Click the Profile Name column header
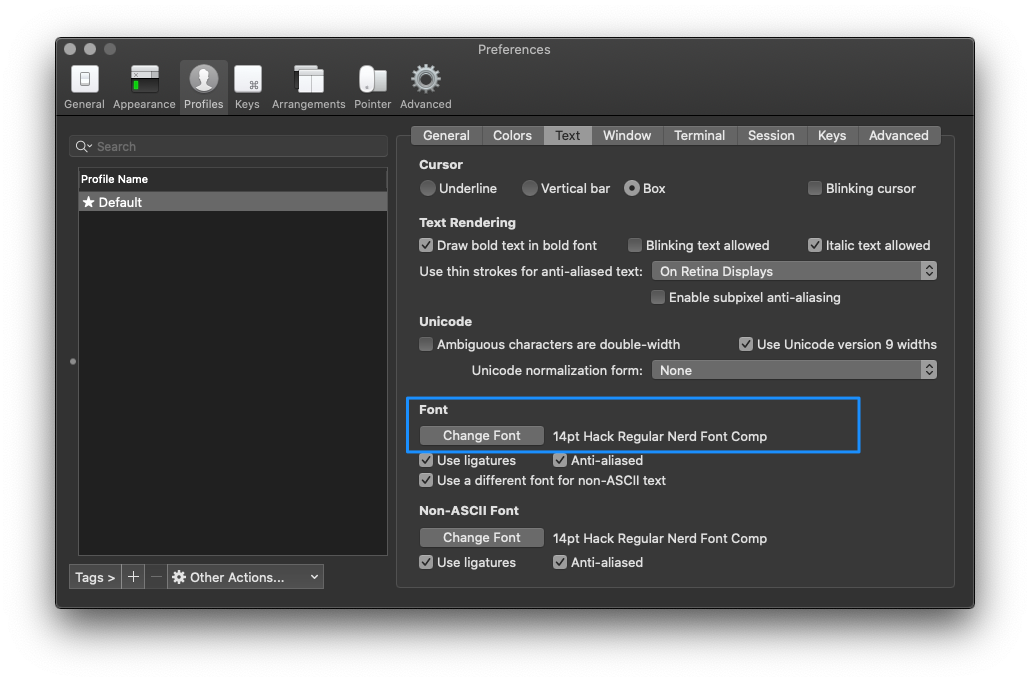The image size is (1030, 682). (x=233, y=179)
